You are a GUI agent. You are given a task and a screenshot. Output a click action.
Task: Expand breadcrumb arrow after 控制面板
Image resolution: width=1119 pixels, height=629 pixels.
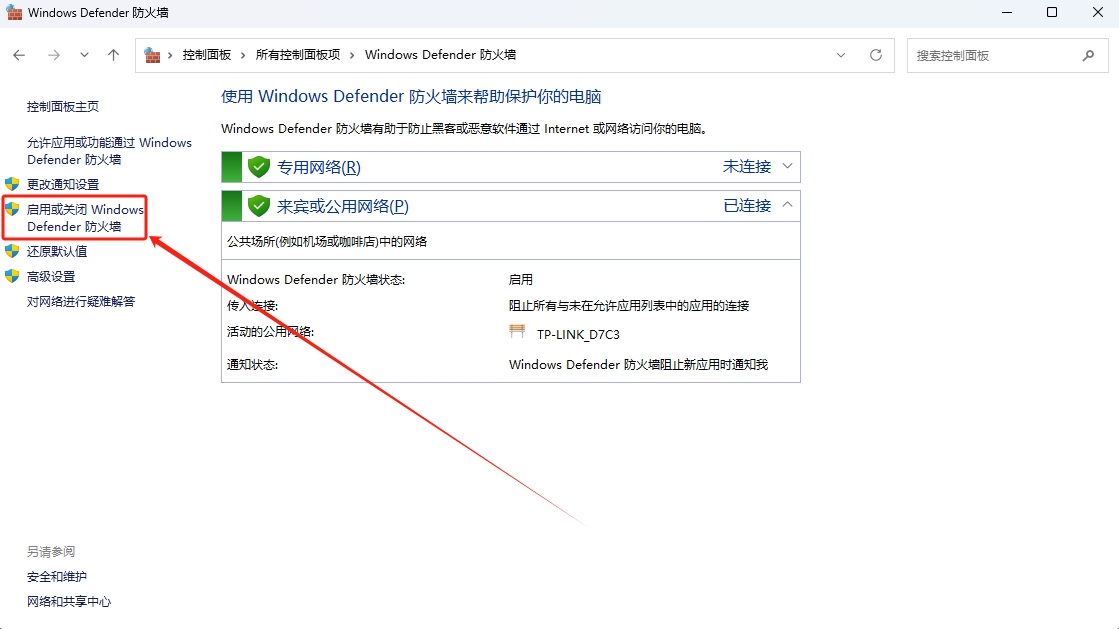click(x=243, y=55)
